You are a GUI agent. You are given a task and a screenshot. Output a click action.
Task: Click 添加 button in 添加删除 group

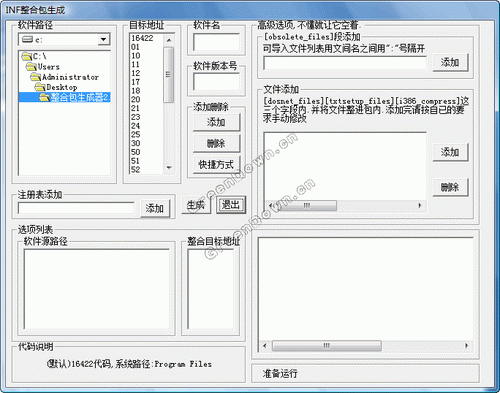[x=216, y=122]
